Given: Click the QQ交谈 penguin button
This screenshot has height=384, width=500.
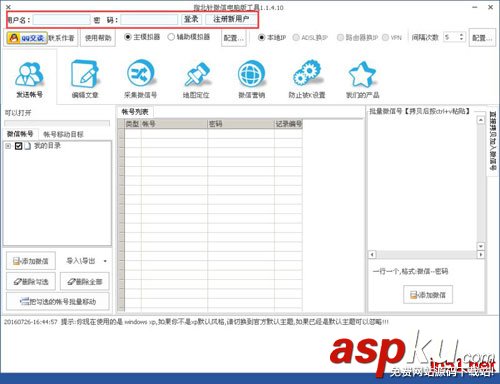Looking at the screenshot, I should 26,38.
